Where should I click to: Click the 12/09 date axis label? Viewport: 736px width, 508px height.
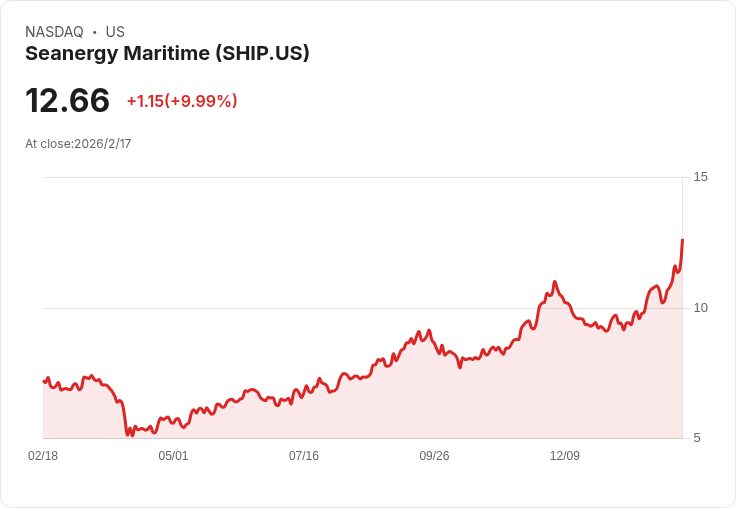[x=565, y=456]
